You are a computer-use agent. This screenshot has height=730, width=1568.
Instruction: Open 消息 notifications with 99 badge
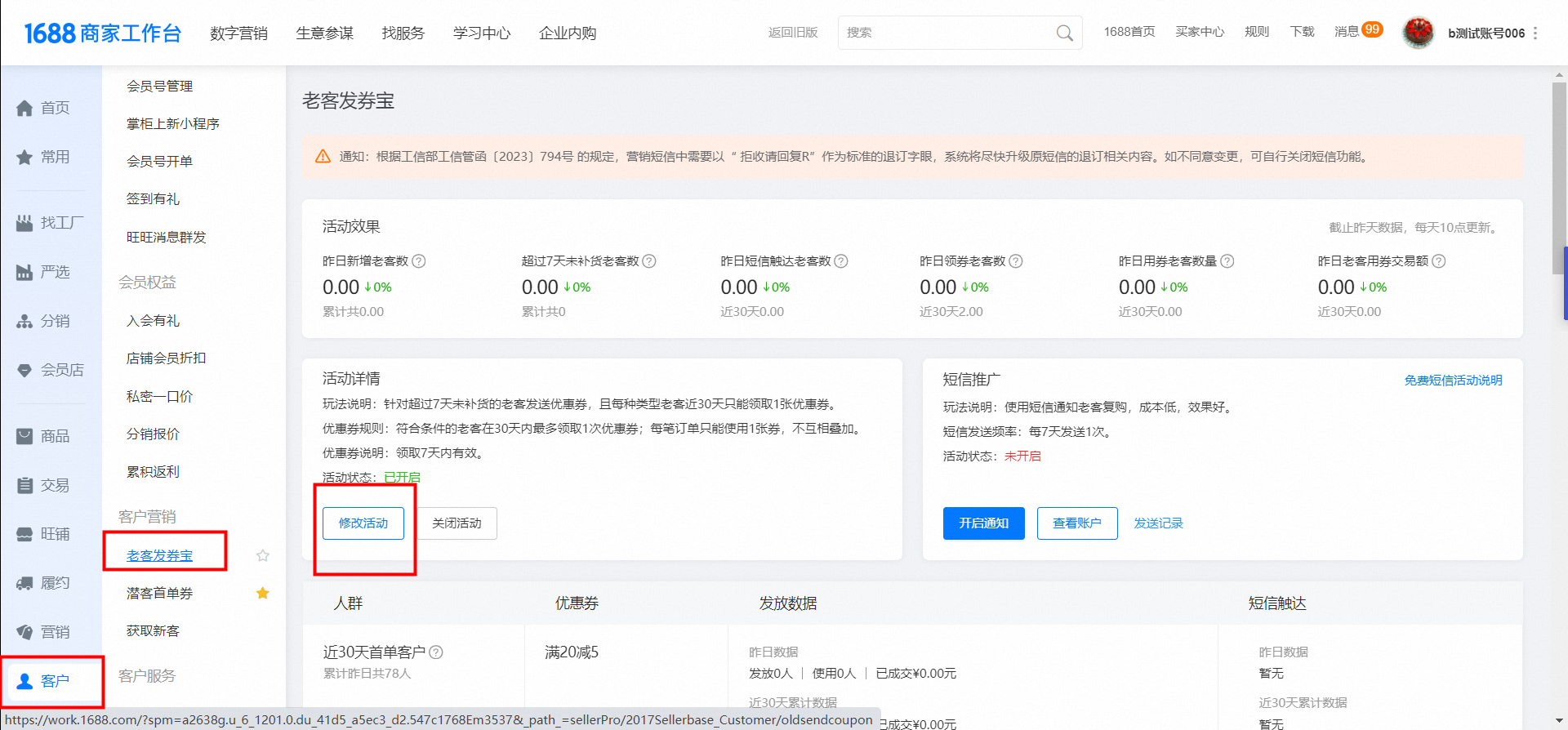(x=1357, y=31)
